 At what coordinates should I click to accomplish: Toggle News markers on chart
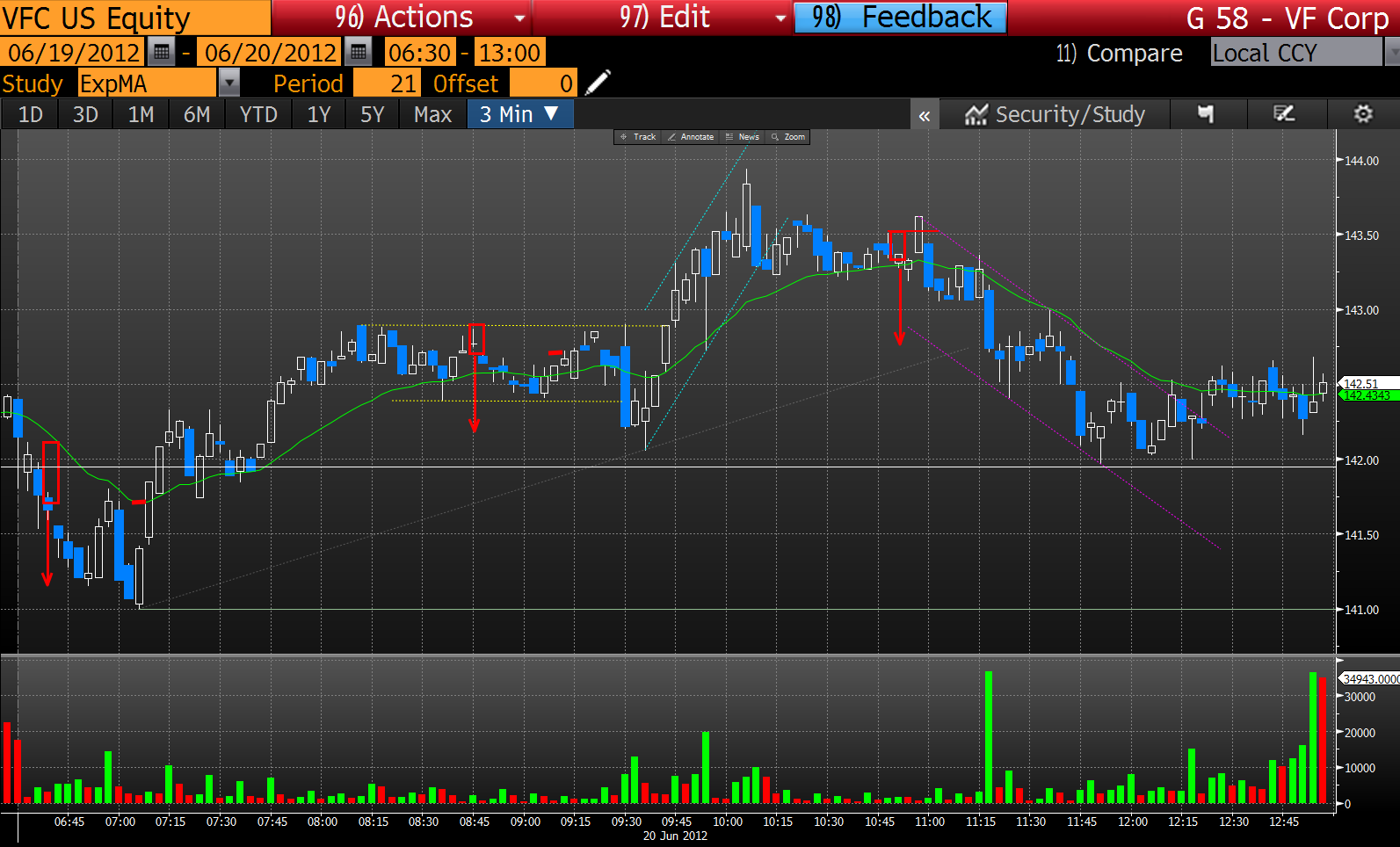click(x=742, y=137)
